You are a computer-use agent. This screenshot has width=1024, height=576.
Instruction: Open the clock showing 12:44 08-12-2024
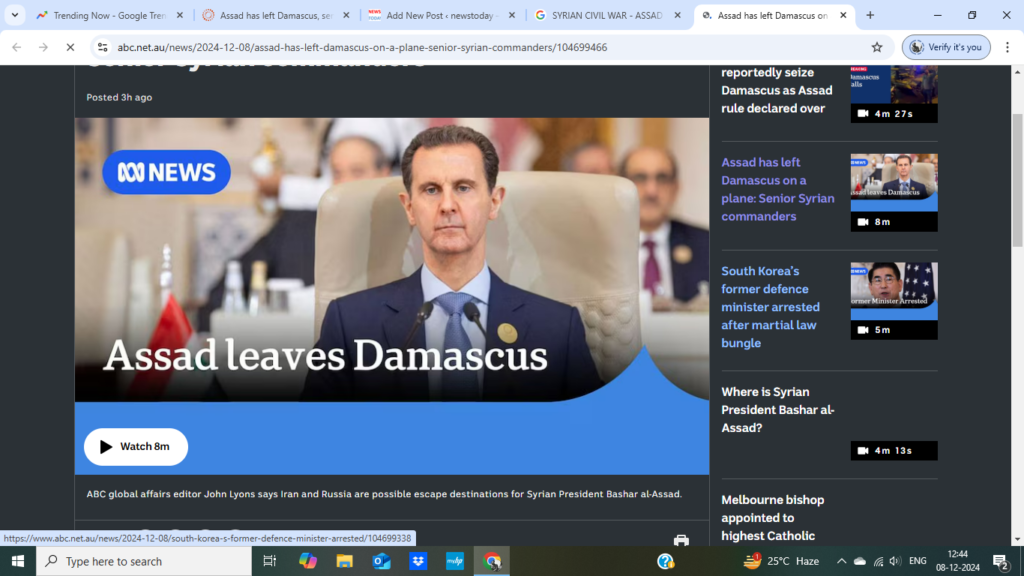point(957,561)
